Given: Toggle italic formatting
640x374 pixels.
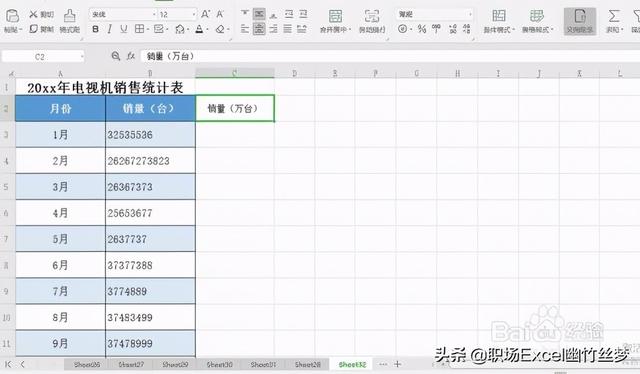Looking at the screenshot, I should coord(109,29).
